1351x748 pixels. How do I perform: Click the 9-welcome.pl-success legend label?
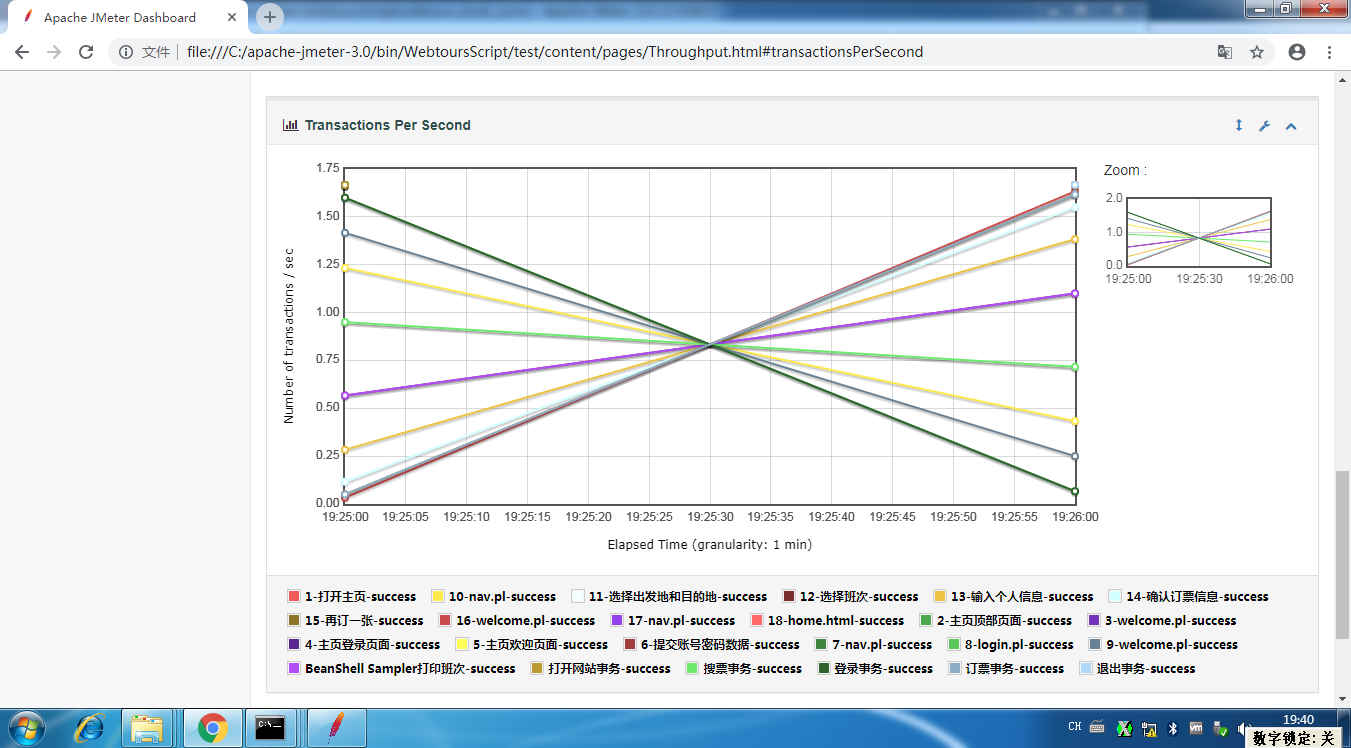pos(1172,645)
